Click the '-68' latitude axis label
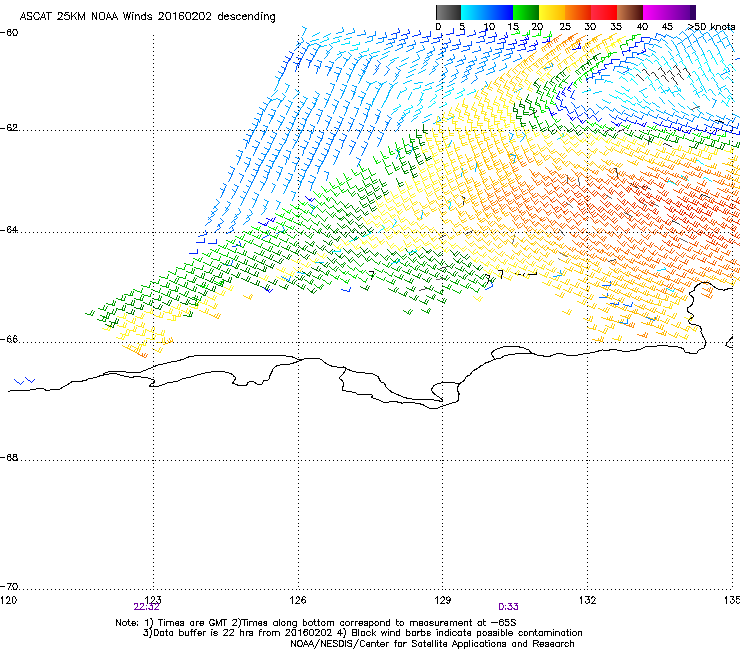This screenshot has height=650, width=740. tap(9, 457)
